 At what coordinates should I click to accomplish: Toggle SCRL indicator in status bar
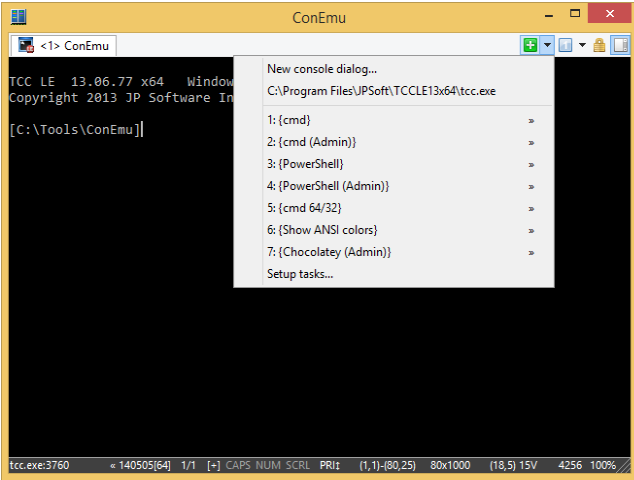tap(297, 466)
